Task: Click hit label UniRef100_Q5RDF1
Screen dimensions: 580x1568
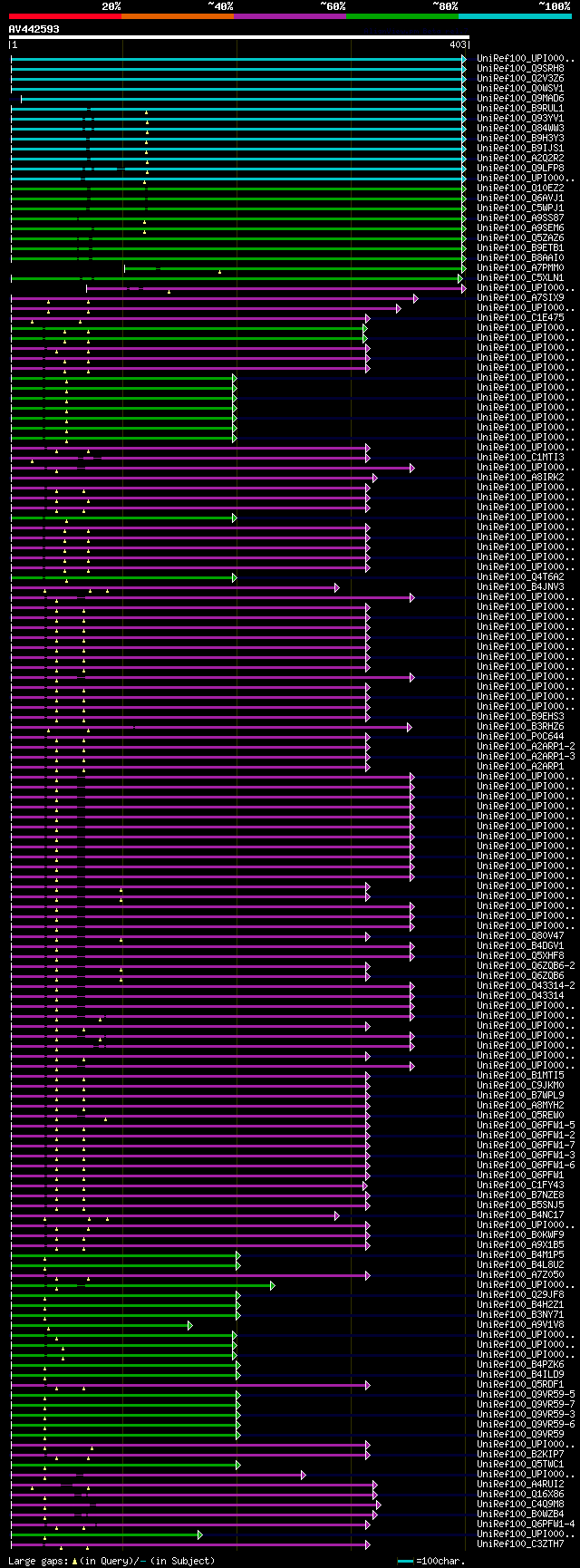Action: [x=520, y=1384]
